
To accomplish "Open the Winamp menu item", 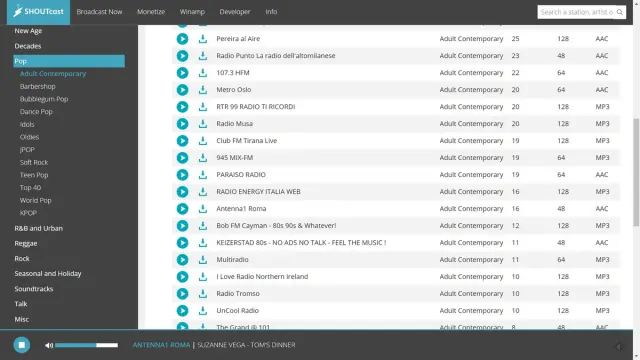I will [192, 12].
